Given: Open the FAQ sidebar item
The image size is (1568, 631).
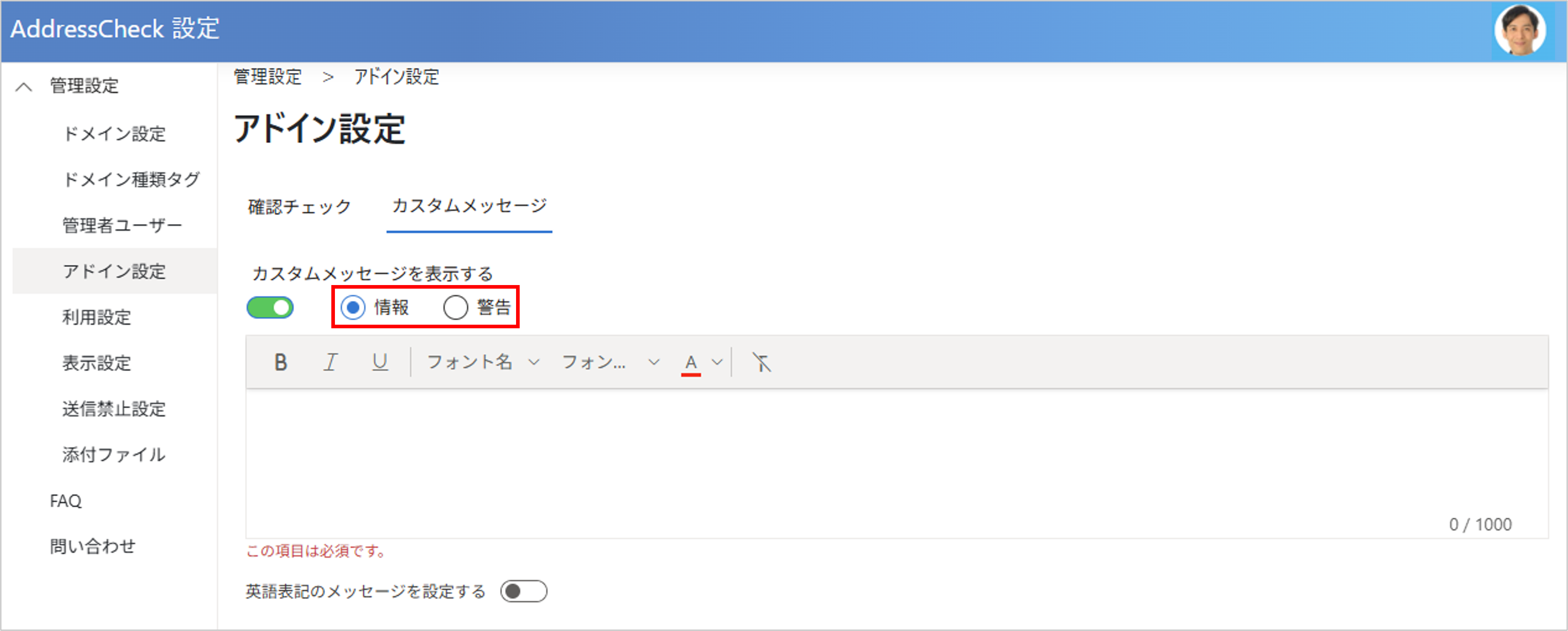Looking at the screenshot, I should [x=66, y=501].
